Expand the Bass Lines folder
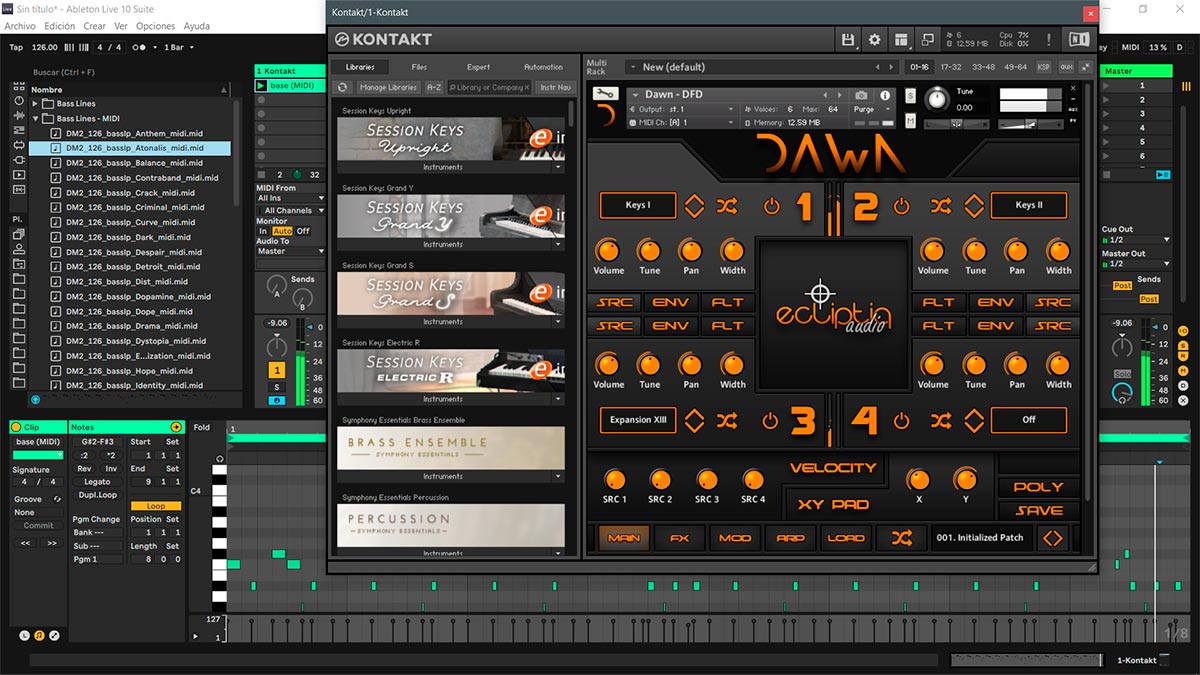1200x675 pixels. 35,104
